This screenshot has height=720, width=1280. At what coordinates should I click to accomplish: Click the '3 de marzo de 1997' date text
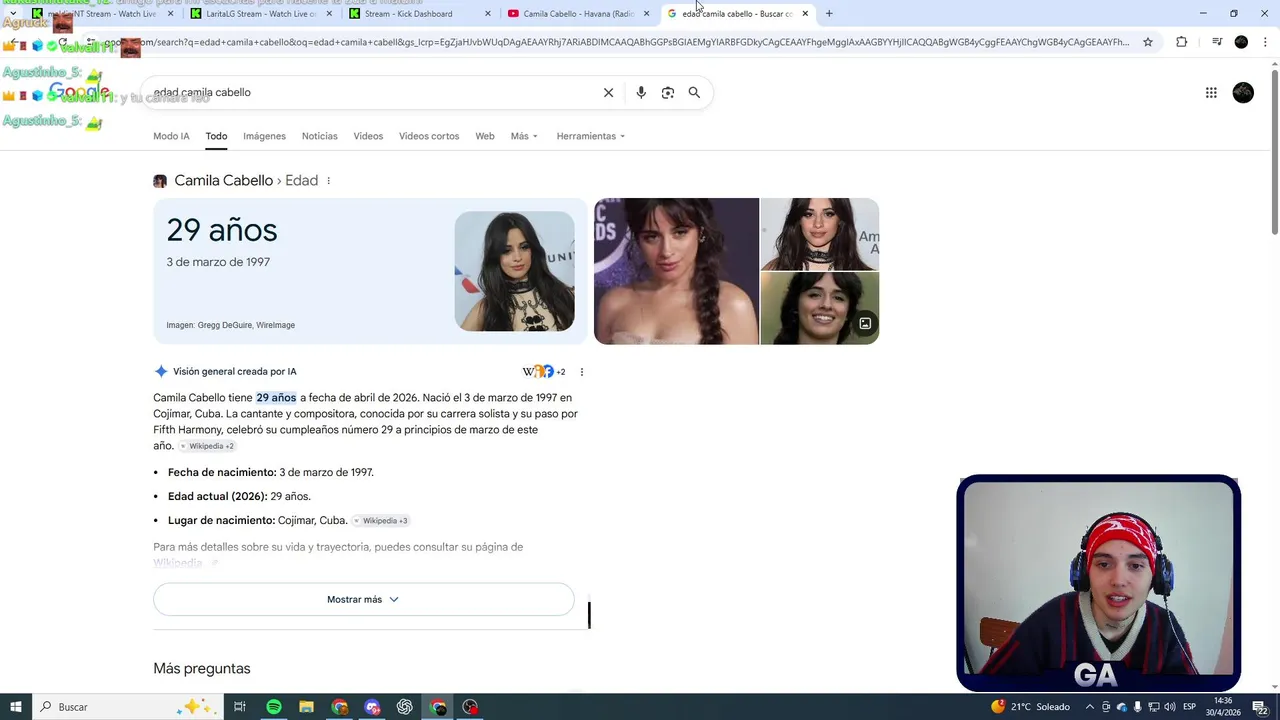(x=218, y=262)
